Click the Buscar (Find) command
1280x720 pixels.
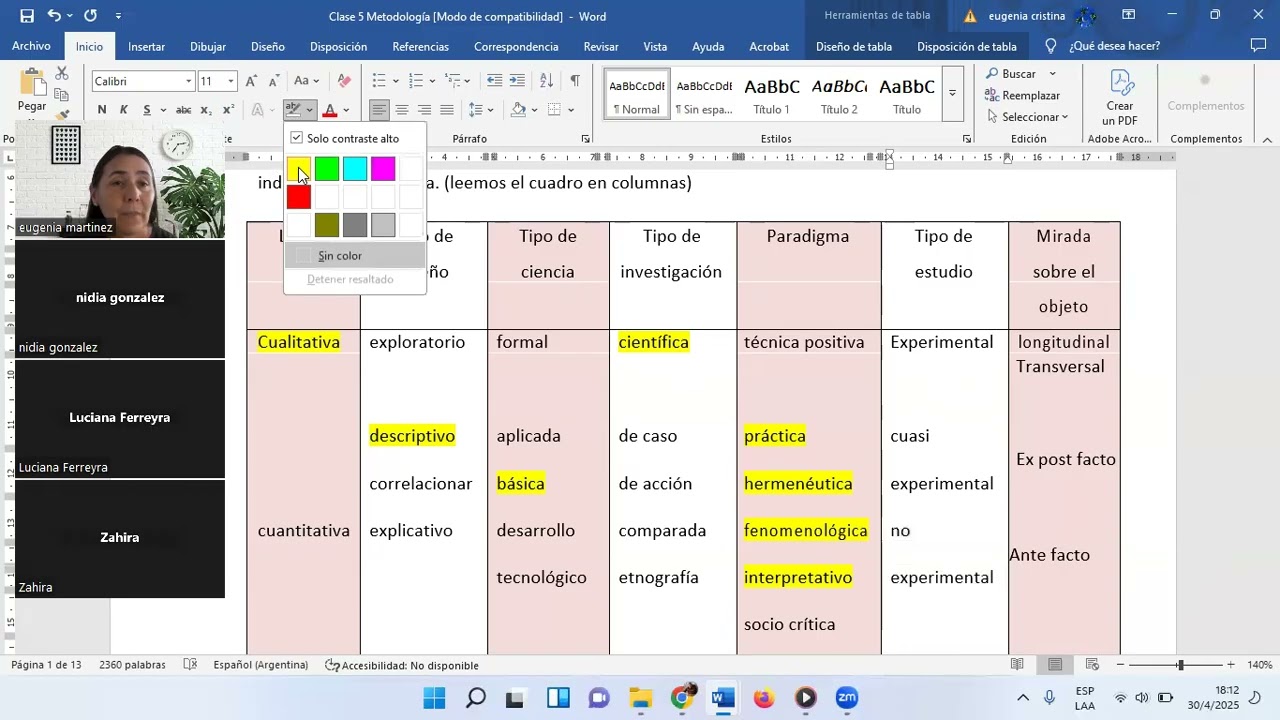click(x=1012, y=74)
